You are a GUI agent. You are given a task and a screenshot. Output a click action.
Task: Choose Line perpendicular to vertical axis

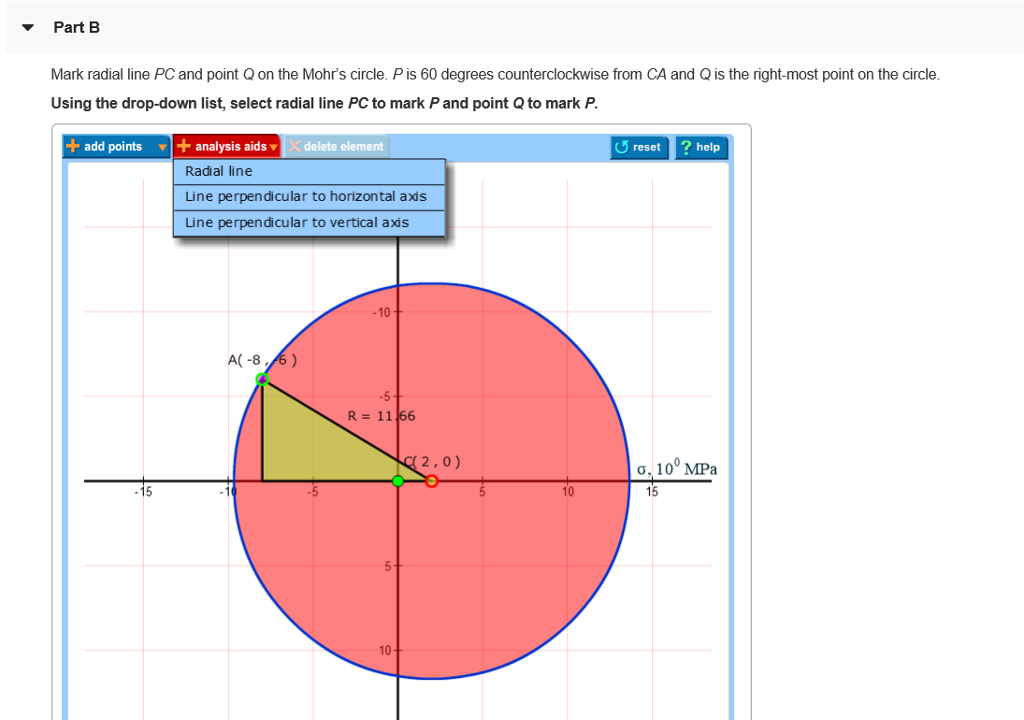point(308,222)
